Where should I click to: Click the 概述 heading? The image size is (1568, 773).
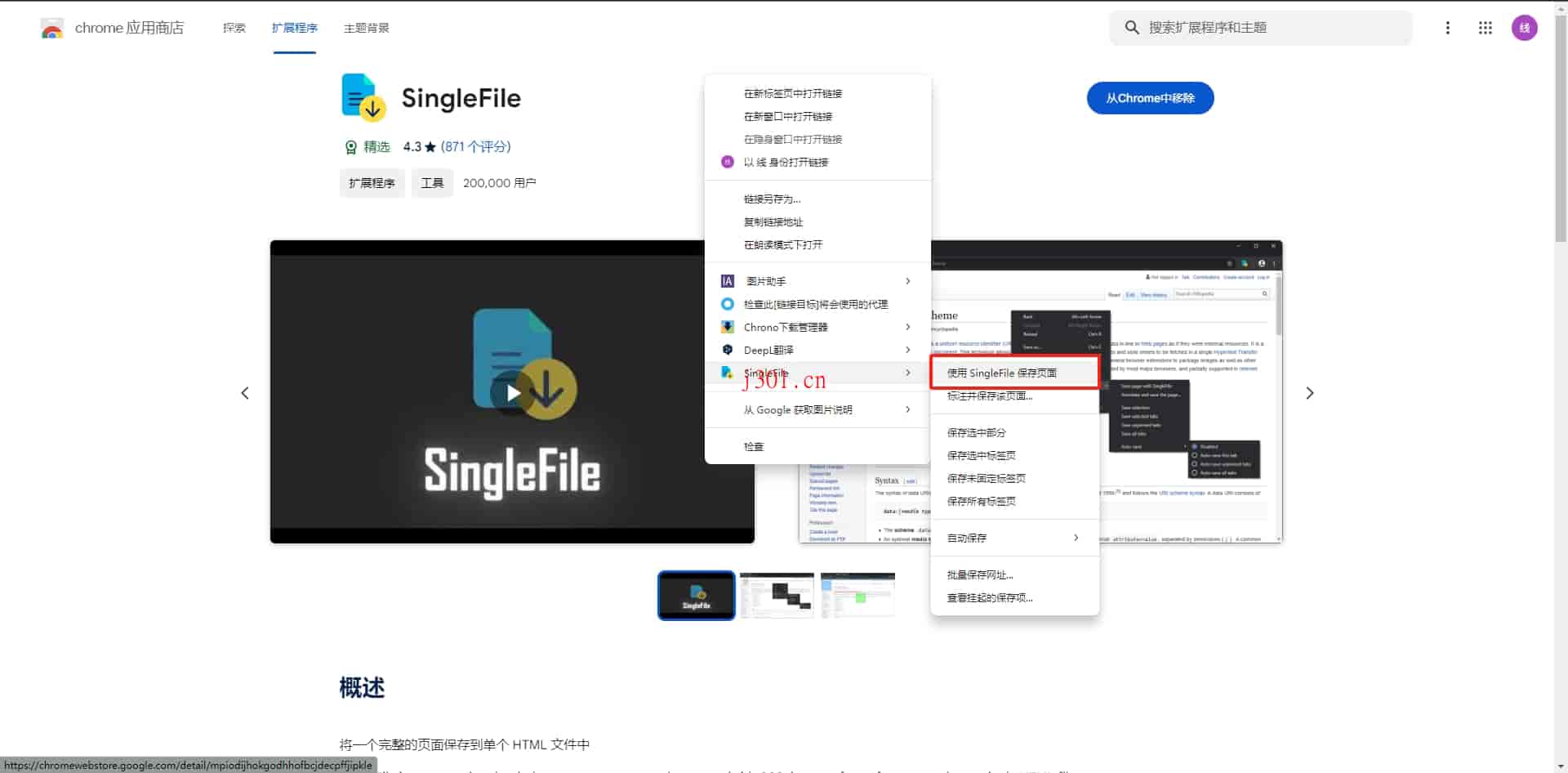(x=362, y=688)
